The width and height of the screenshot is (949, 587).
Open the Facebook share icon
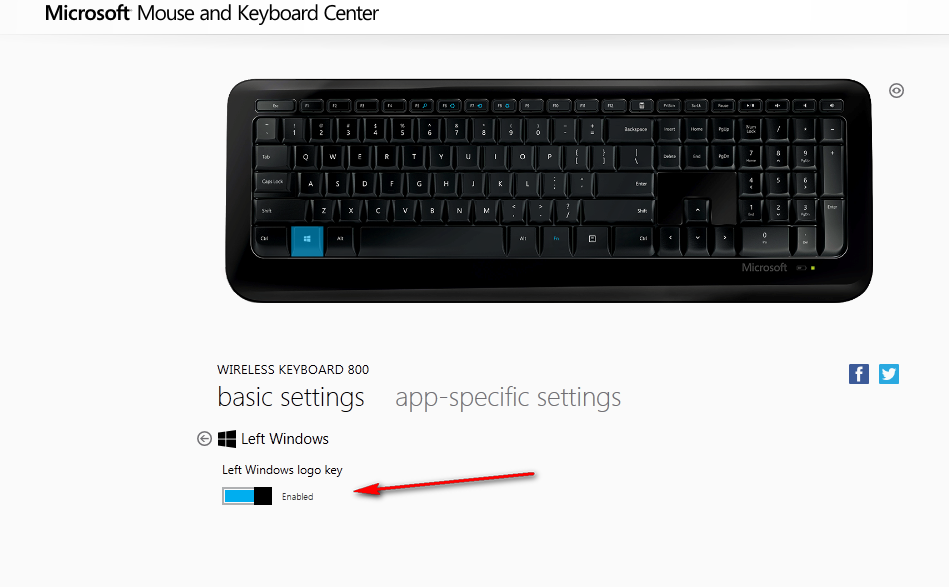859,374
